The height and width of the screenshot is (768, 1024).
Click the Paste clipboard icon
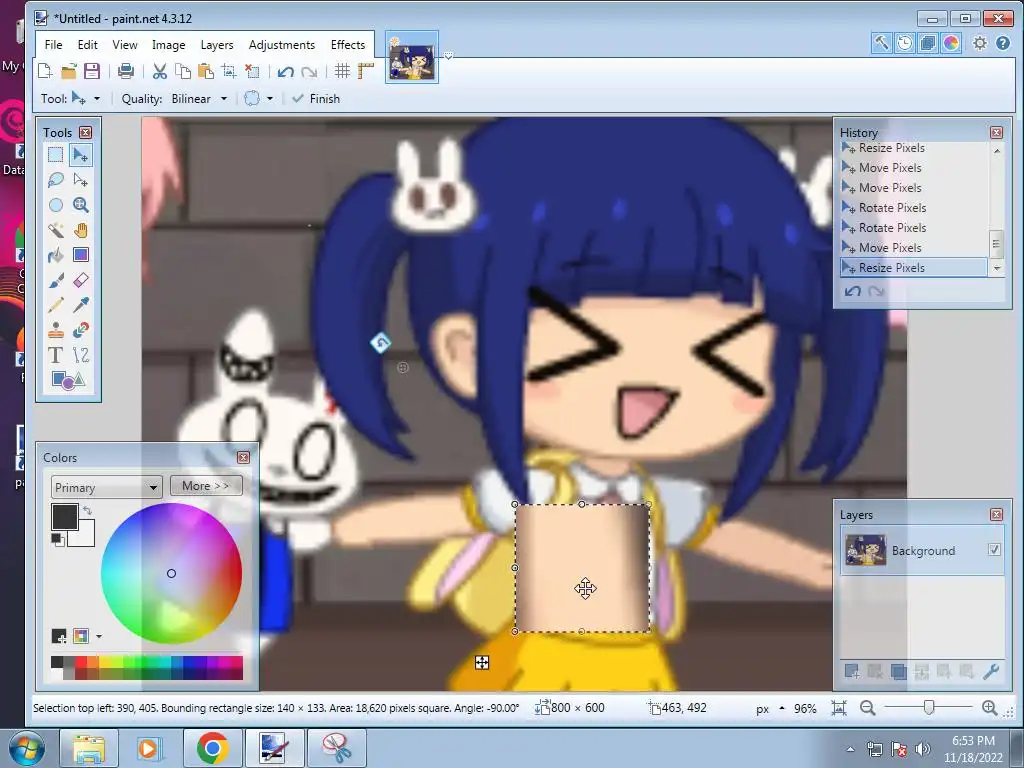coord(206,71)
